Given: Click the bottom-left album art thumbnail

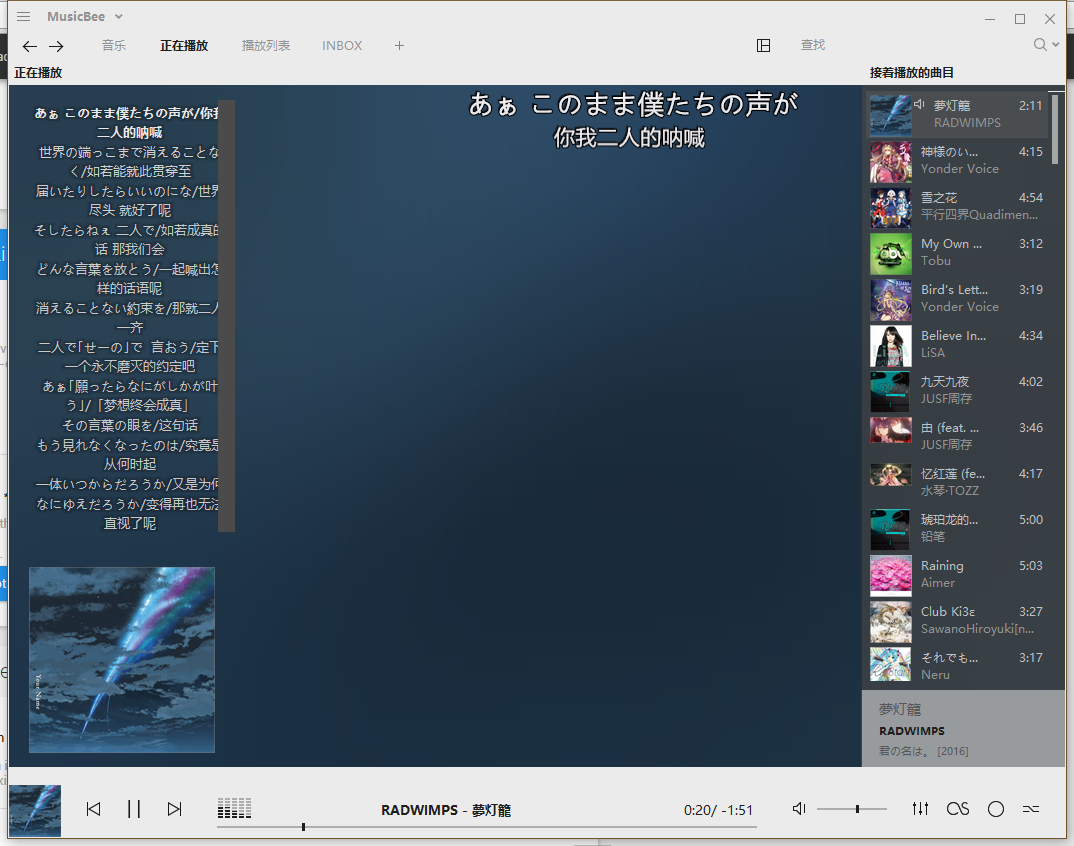Looking at the screenshot, I should pos(35,810).
